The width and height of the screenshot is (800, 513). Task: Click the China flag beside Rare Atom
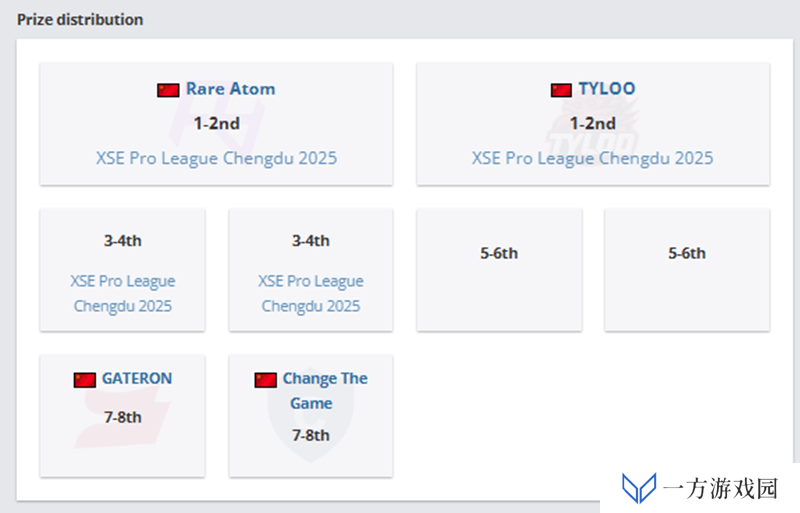168,90
